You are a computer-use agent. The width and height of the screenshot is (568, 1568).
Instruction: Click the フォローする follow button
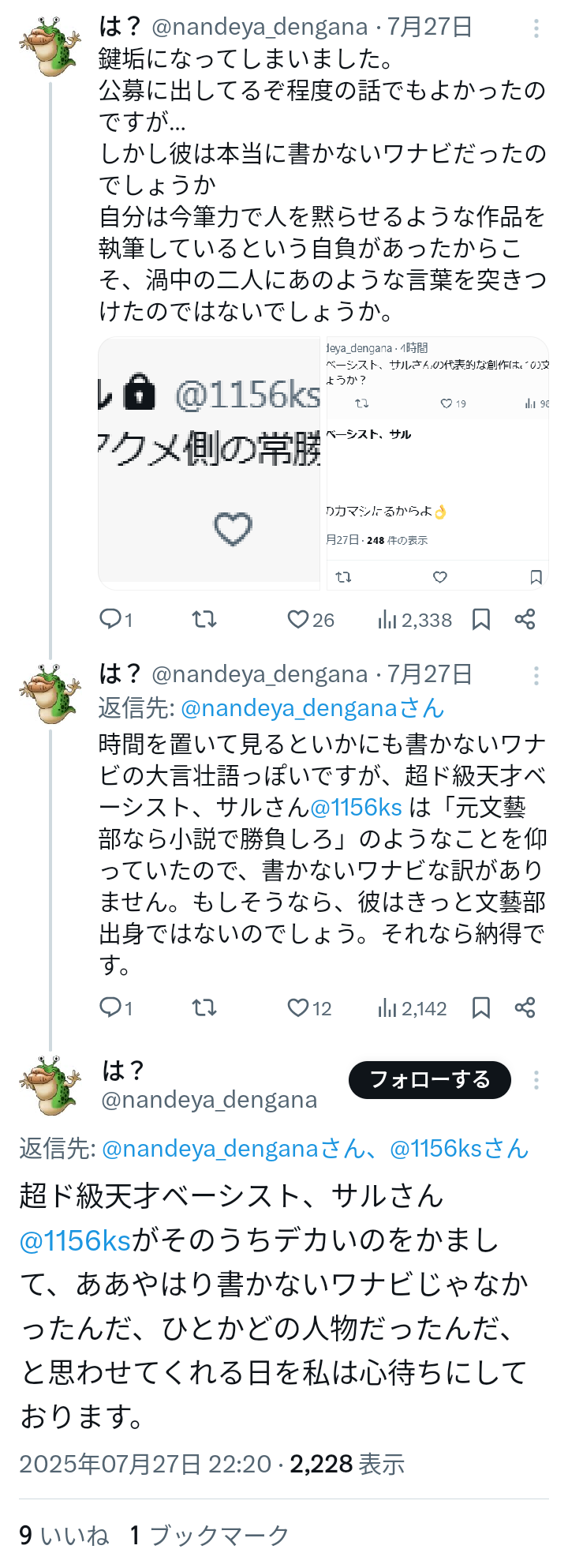click(430, 1080)
